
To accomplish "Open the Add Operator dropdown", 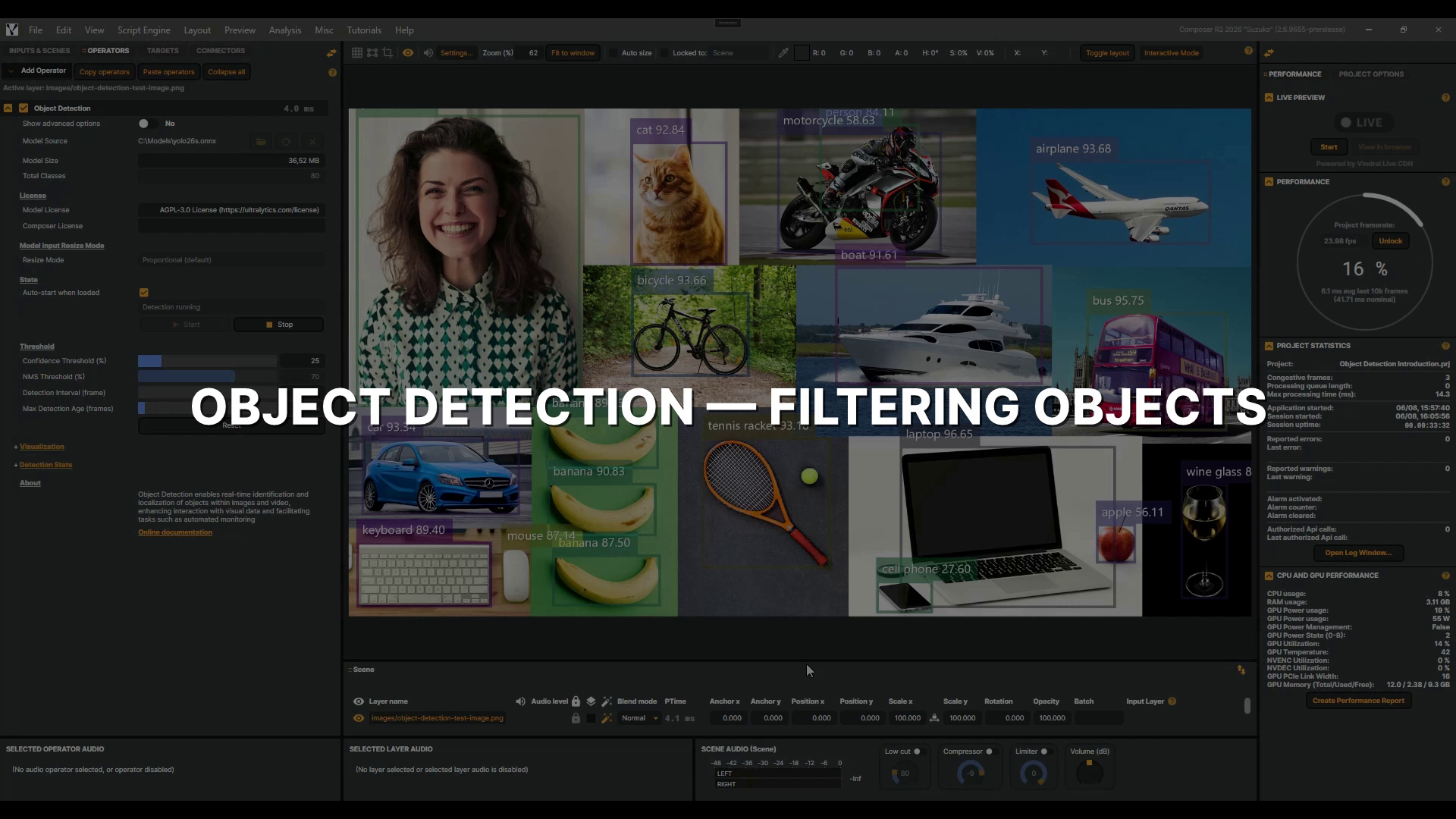I will [37, 71].
